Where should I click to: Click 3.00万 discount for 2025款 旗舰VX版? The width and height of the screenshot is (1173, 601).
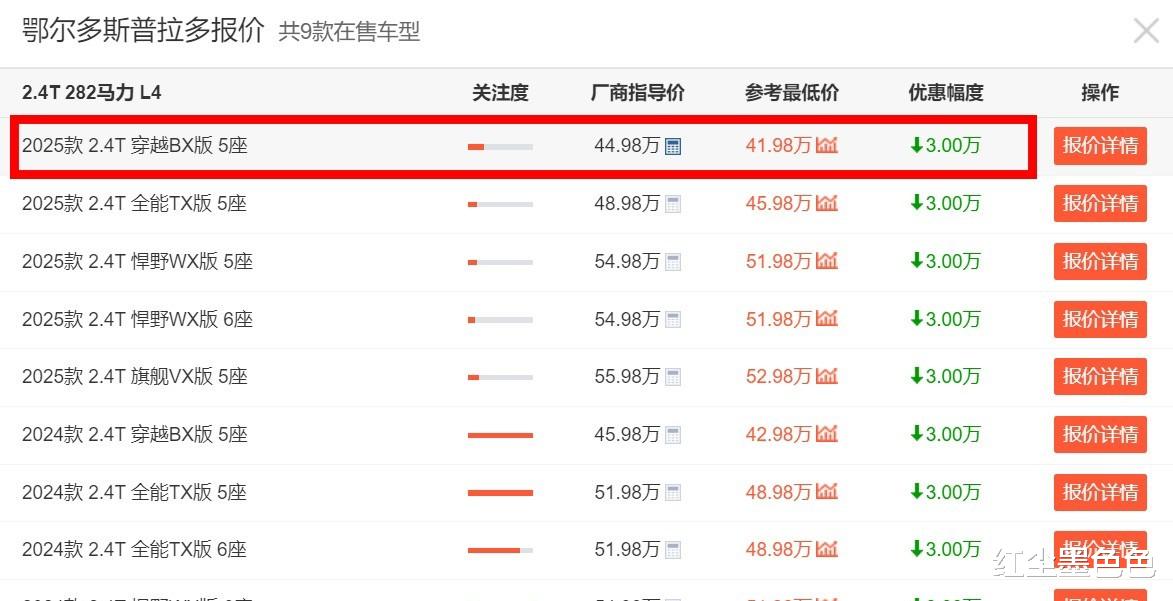click(945, 376)
